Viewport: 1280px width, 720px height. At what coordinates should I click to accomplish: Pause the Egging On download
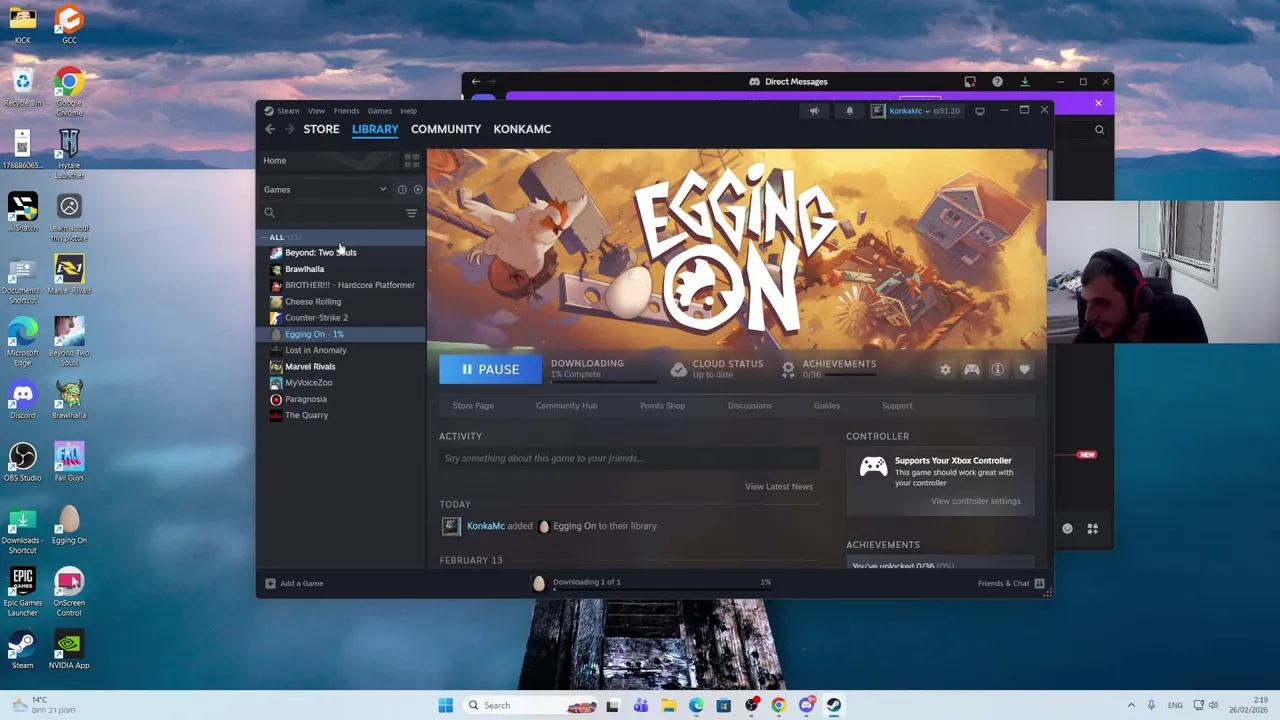[490, 370]
